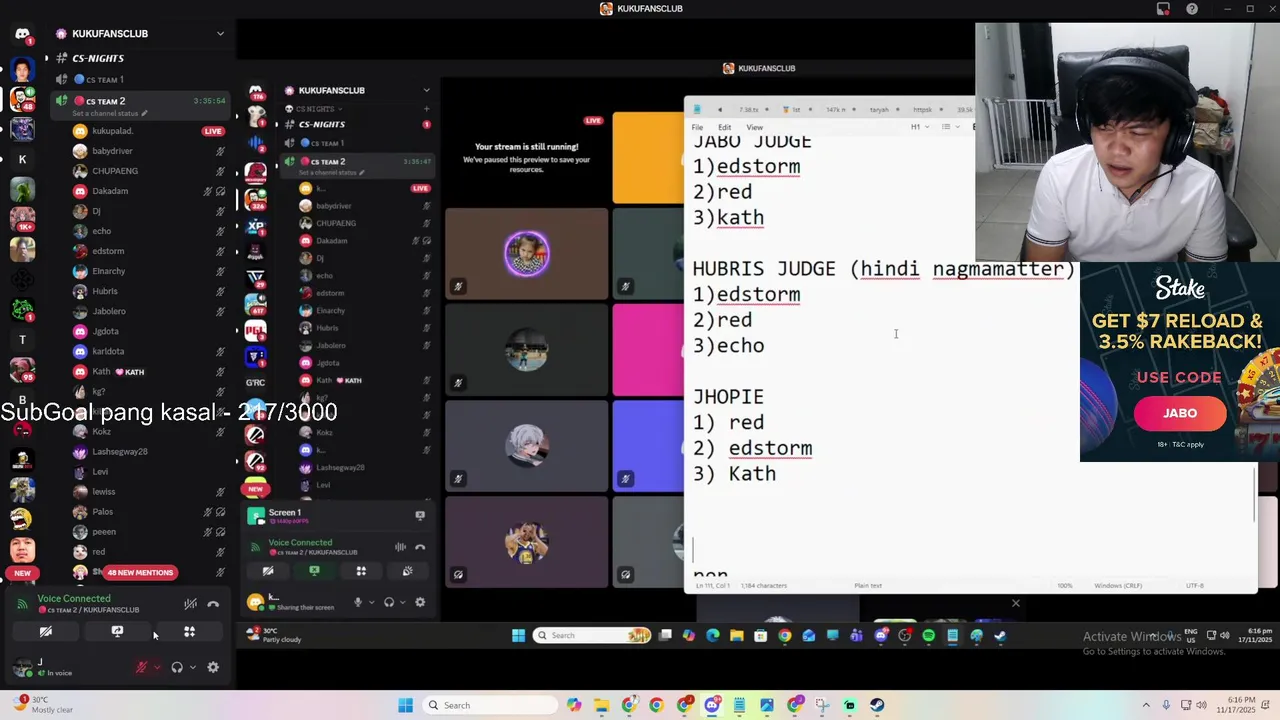Viewport: 1280px width, 720px height.
Task: Toggle noise suppression icon beside Voice Connected
Action: pos(190,604)
